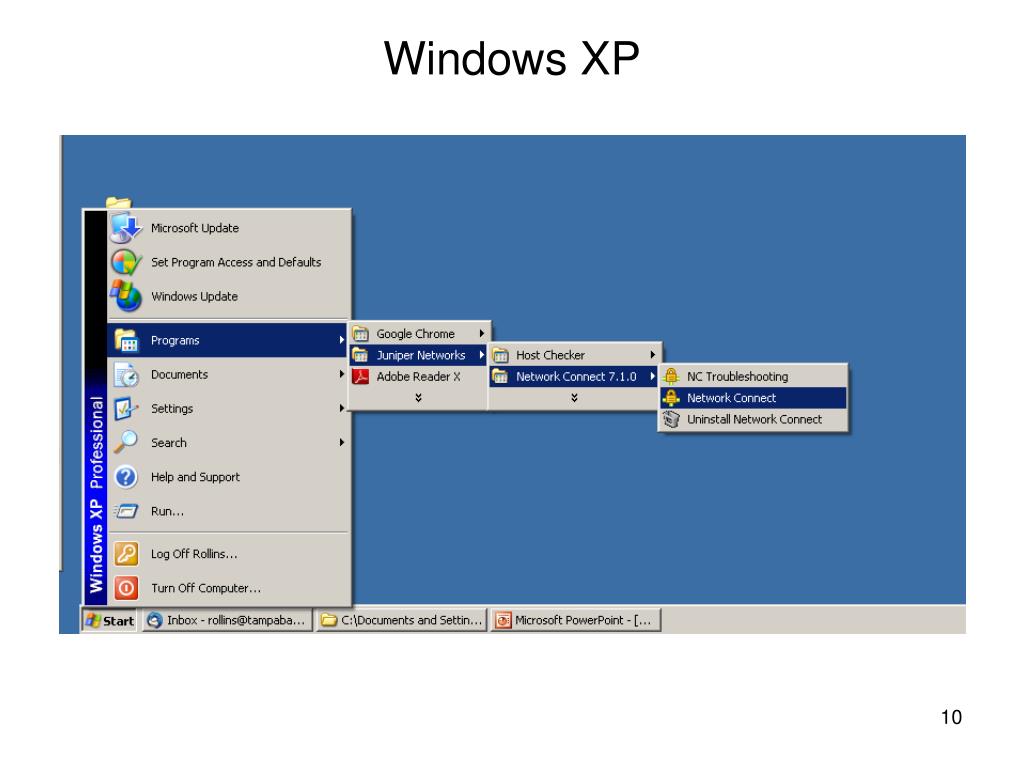Image resolution: width=1024 pixels, height=768 pixels.
Task: Select Set Program Access and Defaults
Action: pyautogui.click(x=229, y=263)
